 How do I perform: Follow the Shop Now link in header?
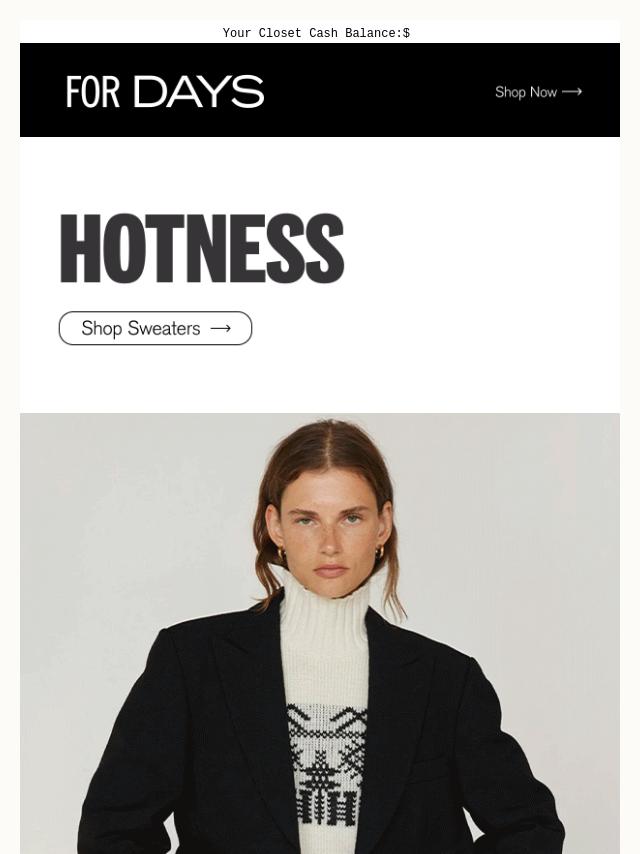coord(538,92)
